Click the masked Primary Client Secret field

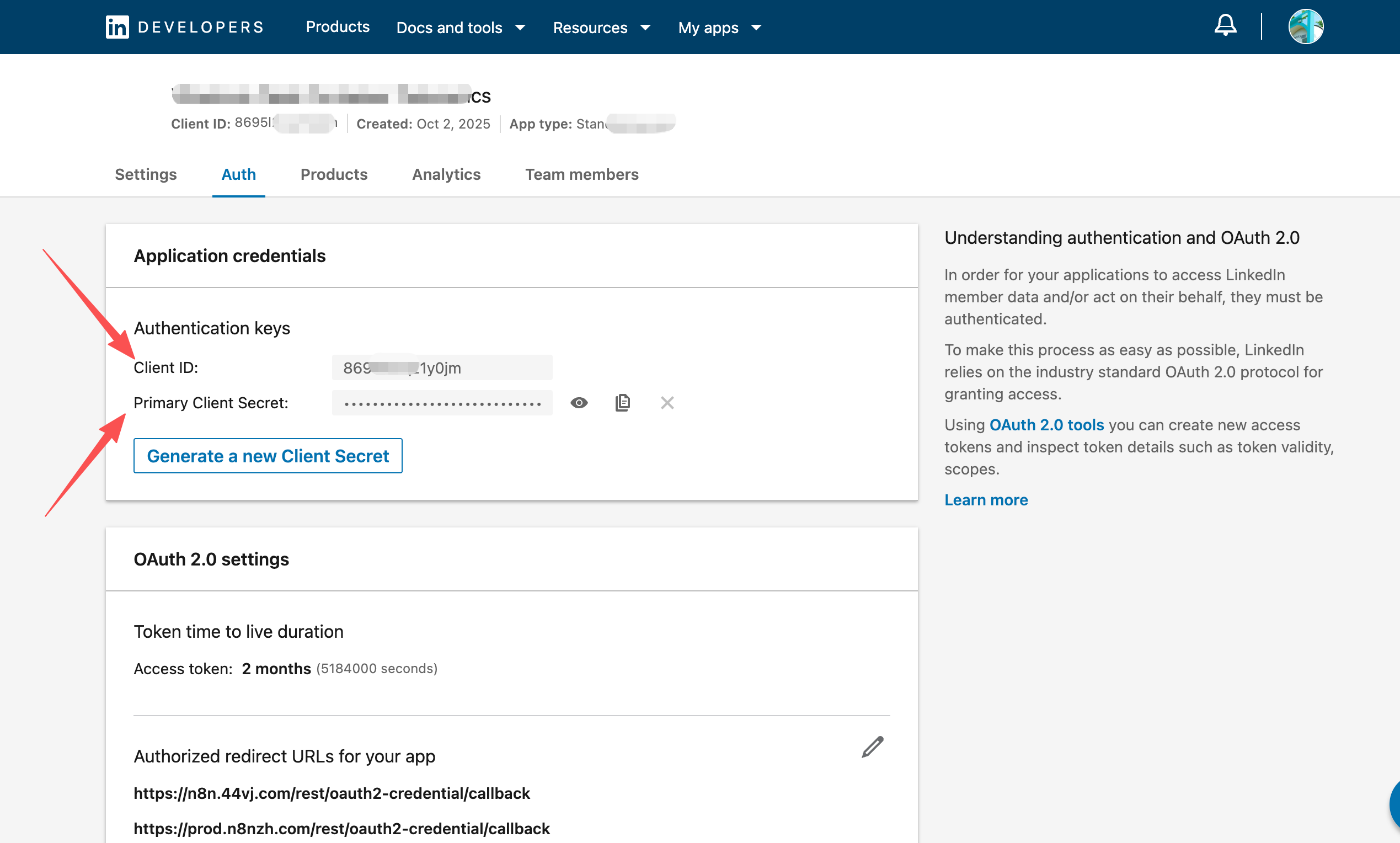pos(442,403)
